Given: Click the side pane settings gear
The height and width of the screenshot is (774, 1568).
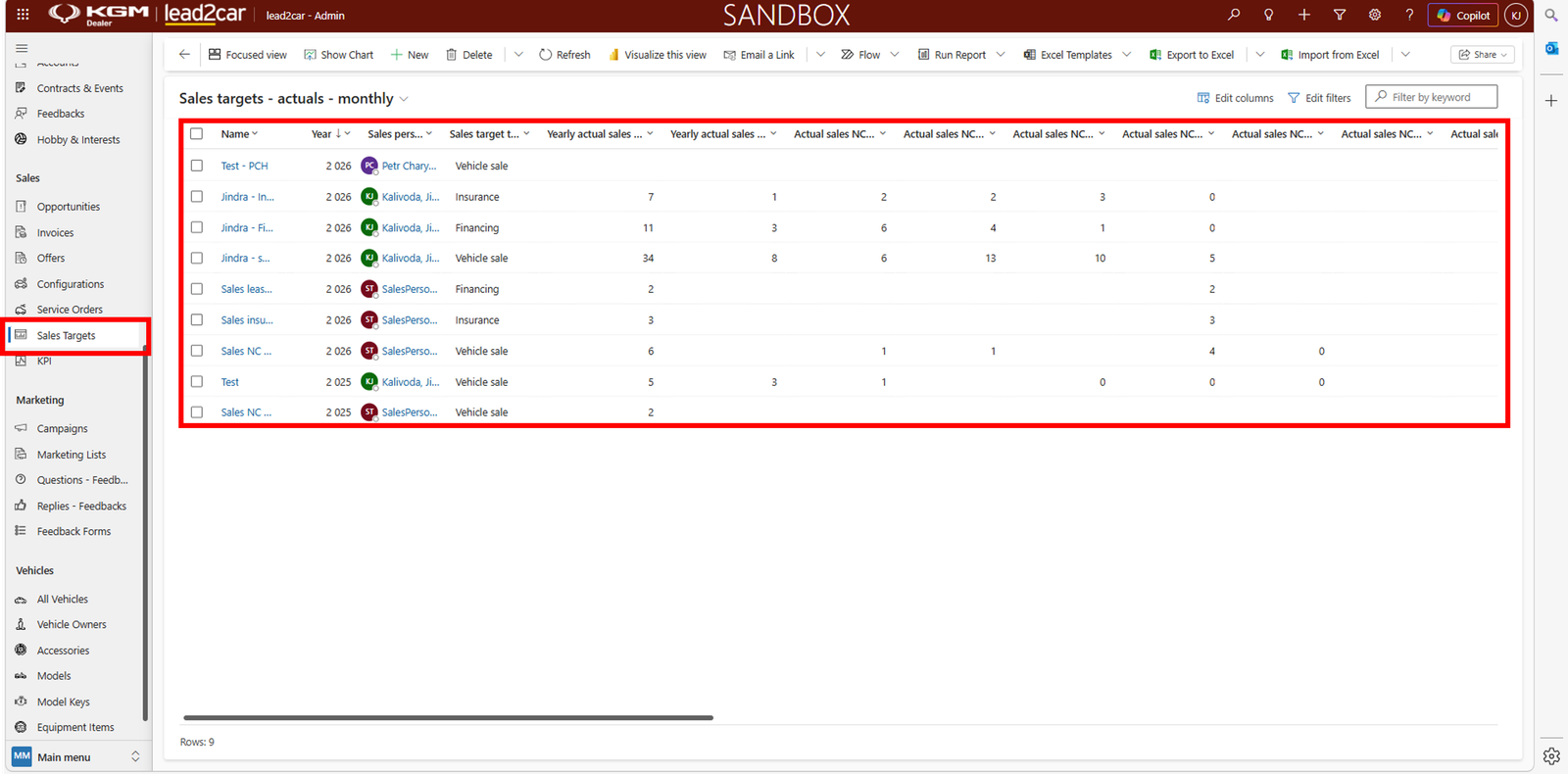Looking at the screenshot, I should [x=1551, y=756].
